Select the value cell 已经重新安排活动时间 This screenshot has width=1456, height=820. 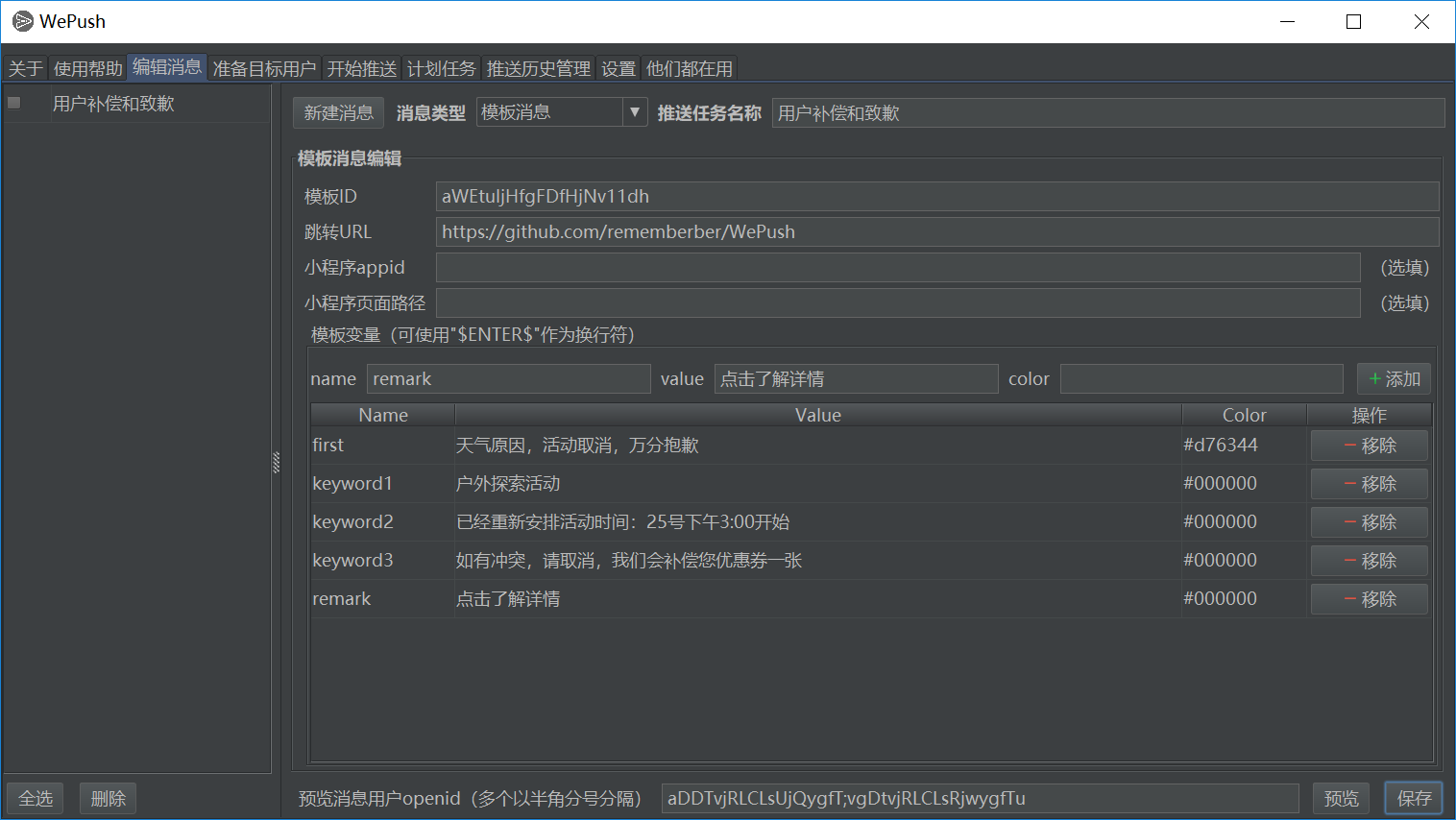pos(818,521)
